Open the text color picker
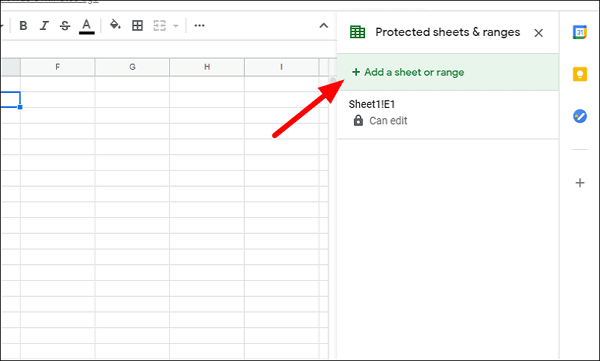 (x=87, y=26)
